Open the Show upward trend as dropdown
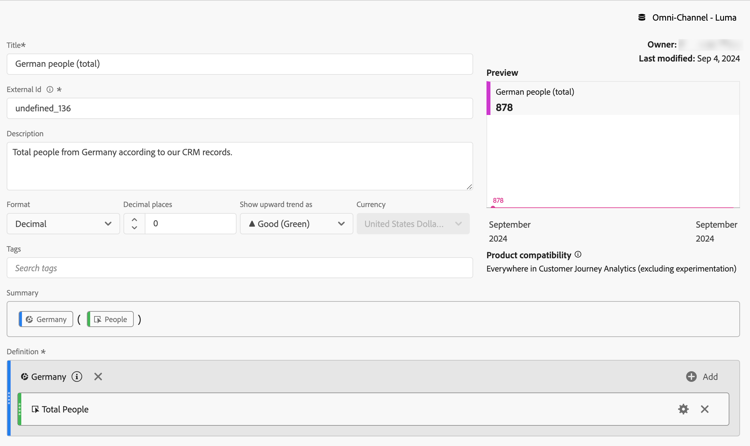Screen dimensions: 750x446 pos(296,224)
